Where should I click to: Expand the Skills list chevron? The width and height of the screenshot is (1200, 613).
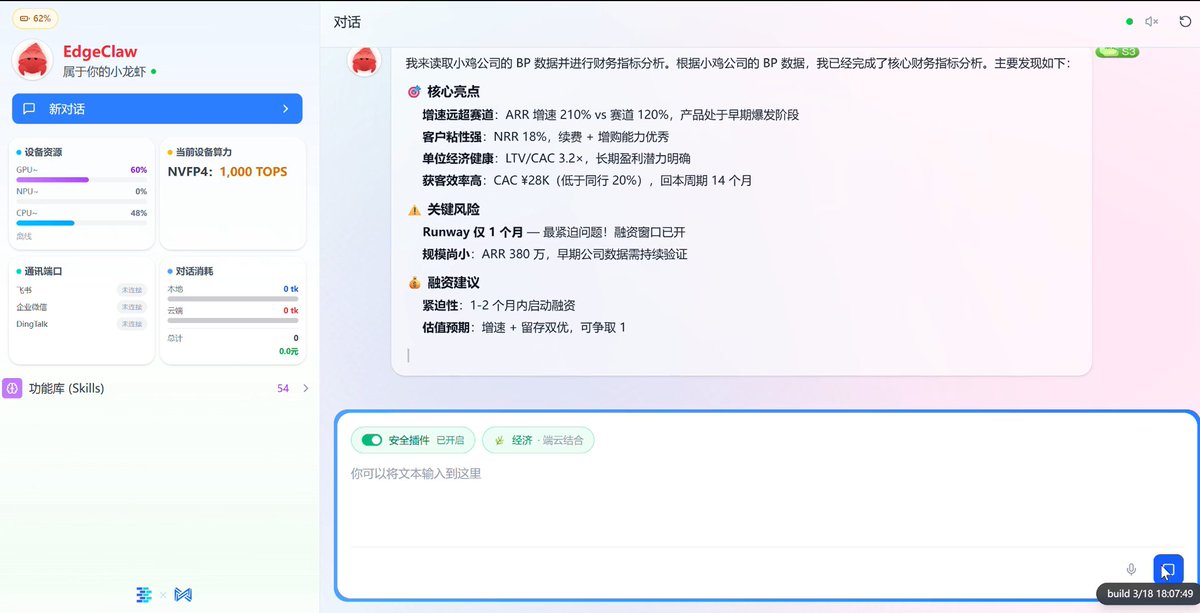[305, 388]
